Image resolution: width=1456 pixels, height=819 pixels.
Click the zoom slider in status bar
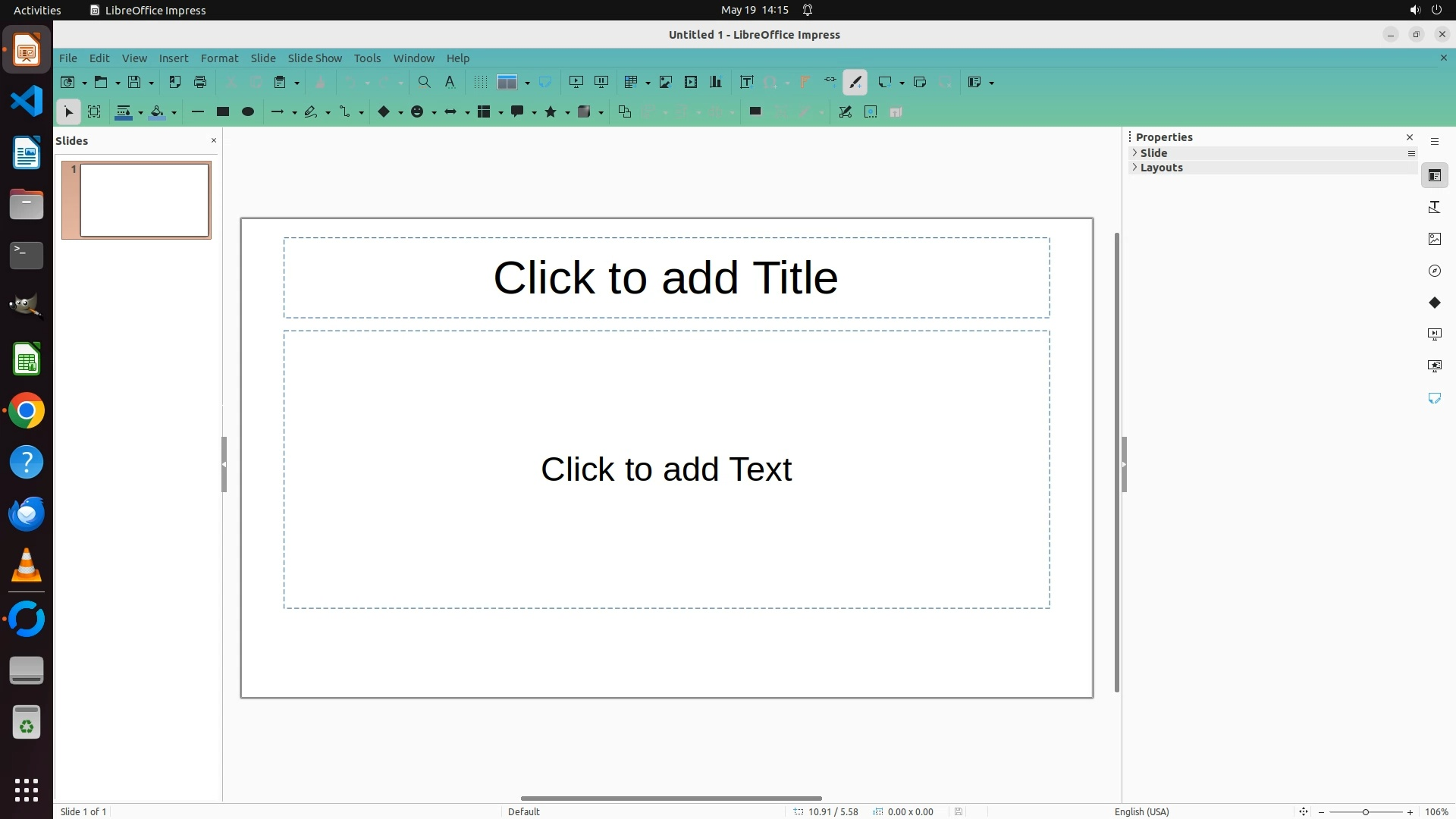tap(1365, 811)
